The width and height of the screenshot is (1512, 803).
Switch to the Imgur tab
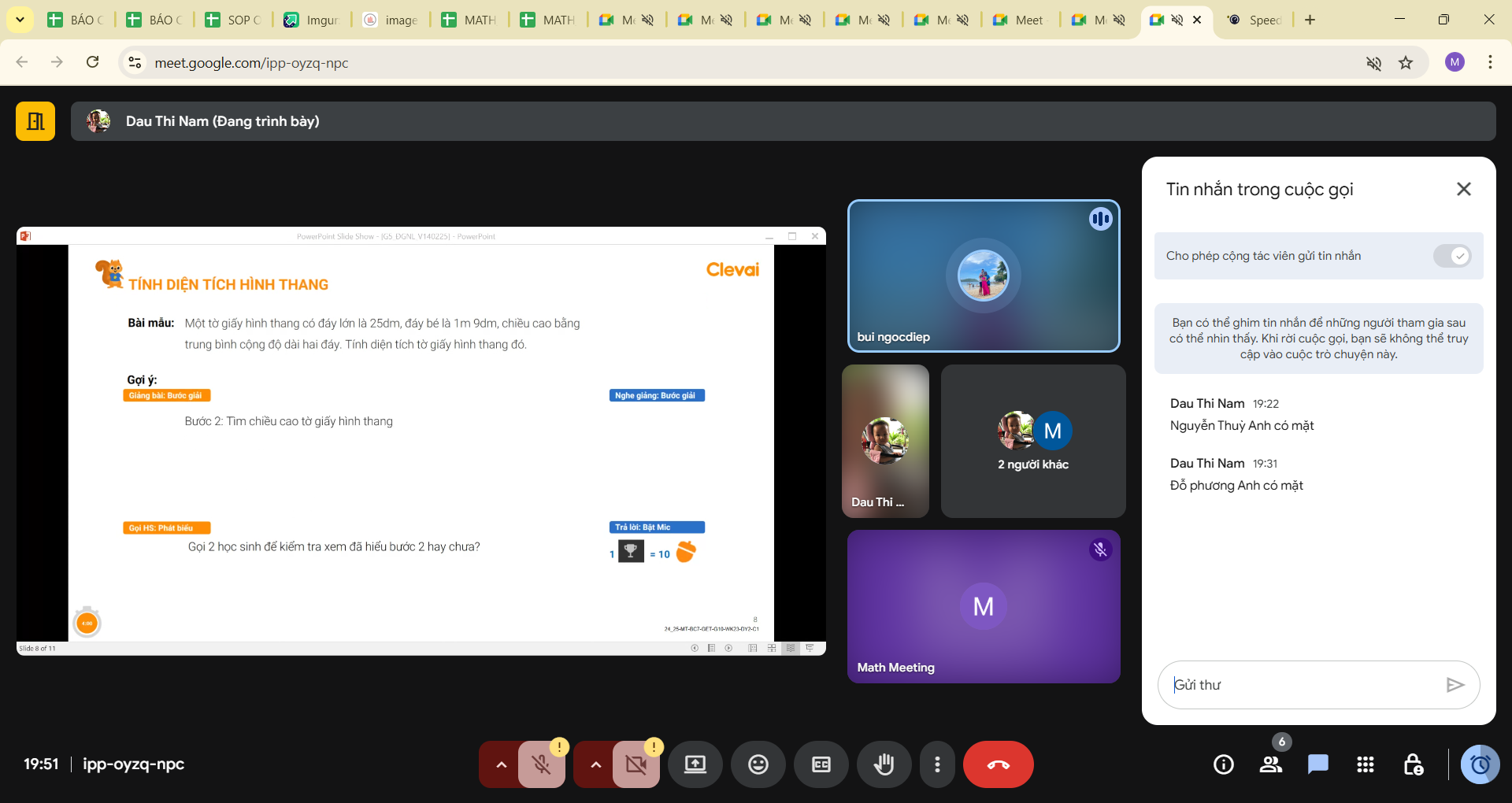[x=311, y=20]
